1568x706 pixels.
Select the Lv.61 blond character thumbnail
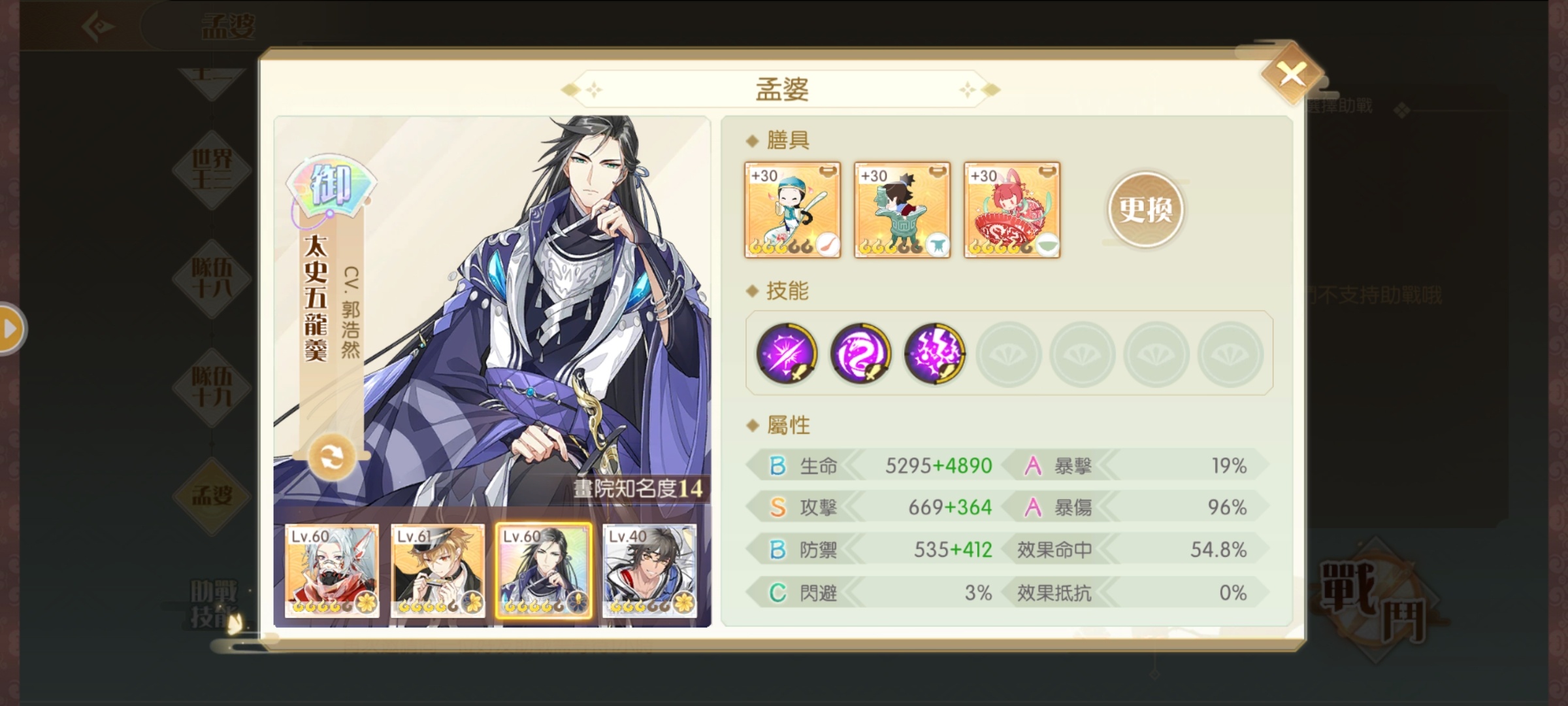tap(438, 571)
